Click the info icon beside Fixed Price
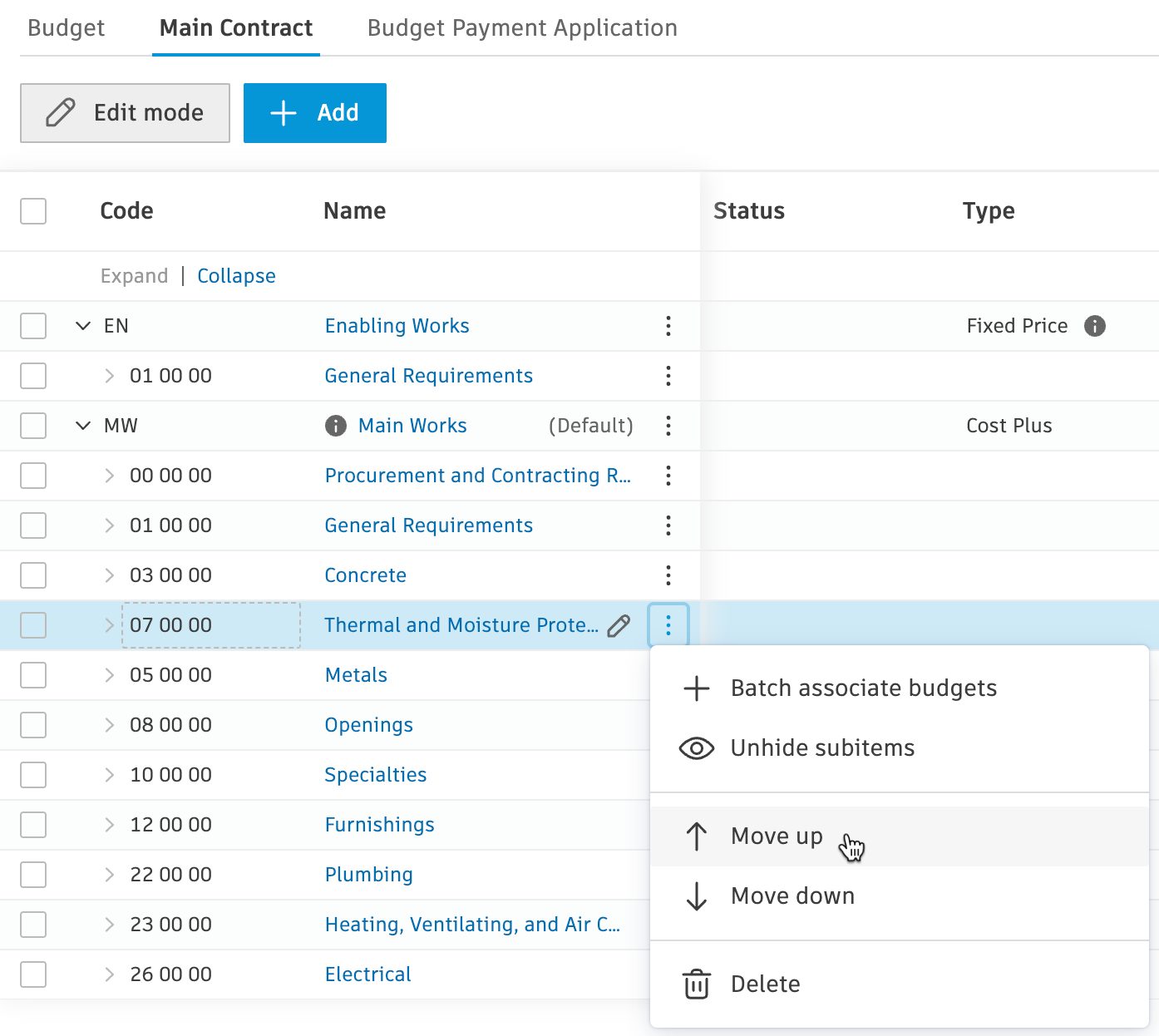 [1095, 326]
